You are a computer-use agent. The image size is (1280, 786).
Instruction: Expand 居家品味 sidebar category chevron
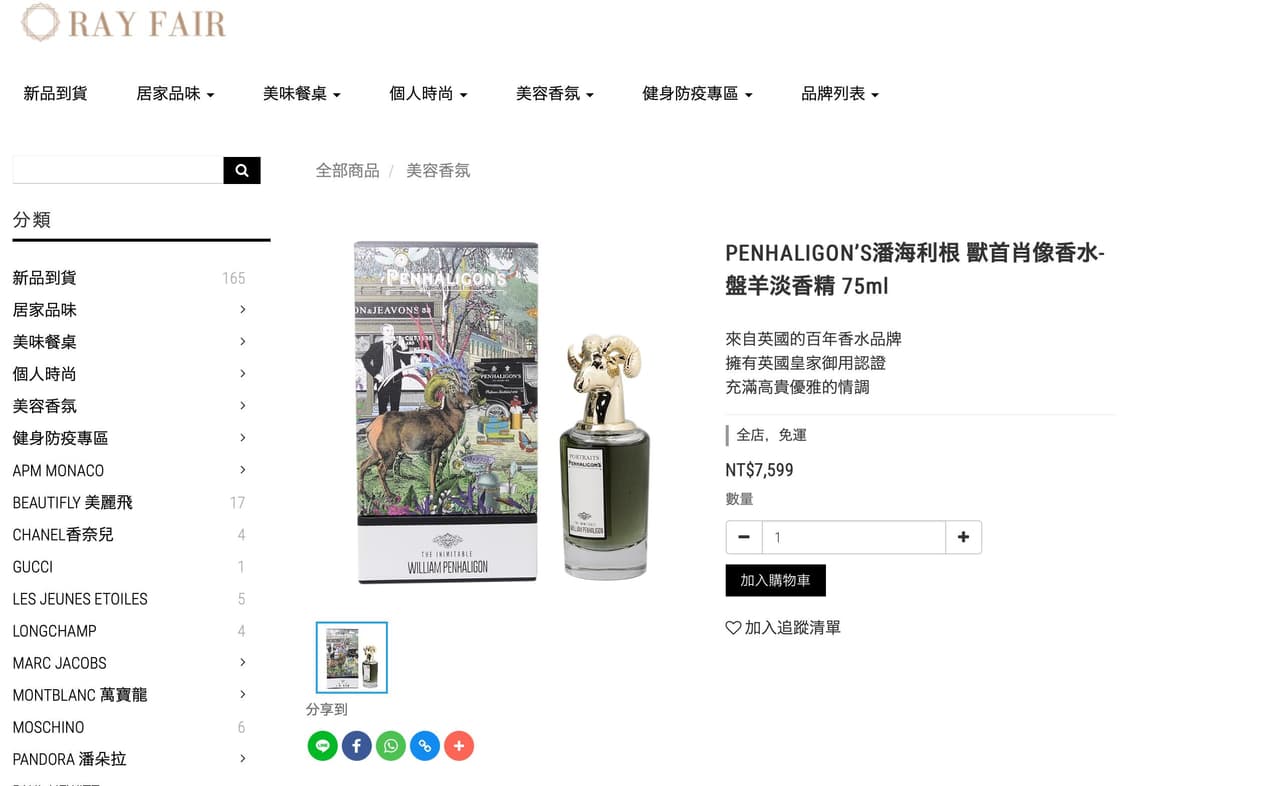[242, 310]
